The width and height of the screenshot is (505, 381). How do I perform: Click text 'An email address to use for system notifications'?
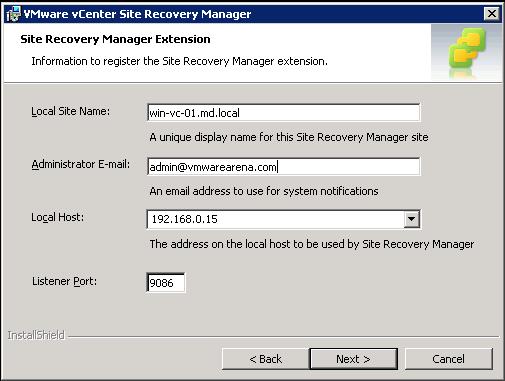[x=264, y=191]
